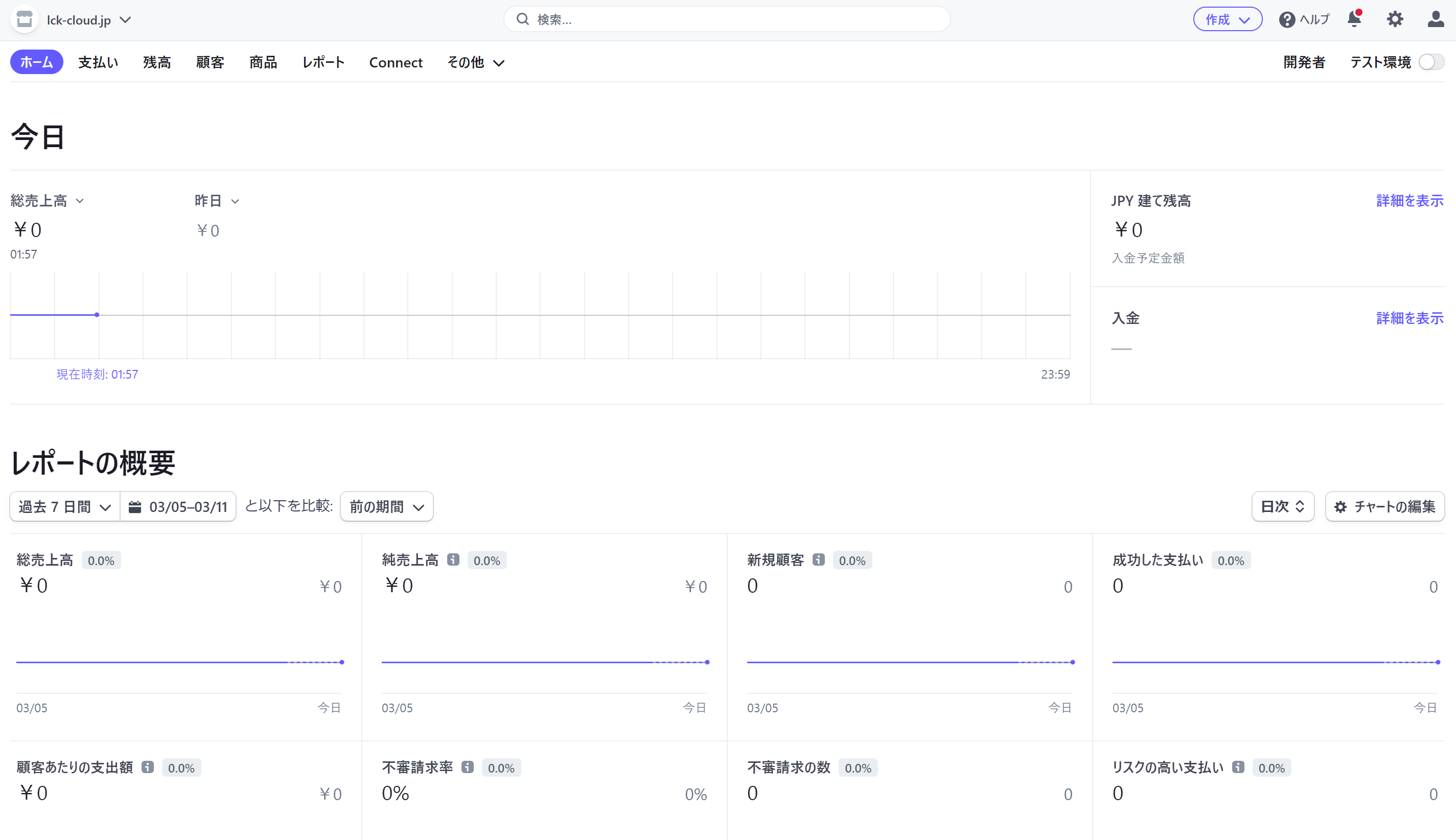Open the notifications bell
This screenshot has height=840, width=1456.
[1354, 19]
